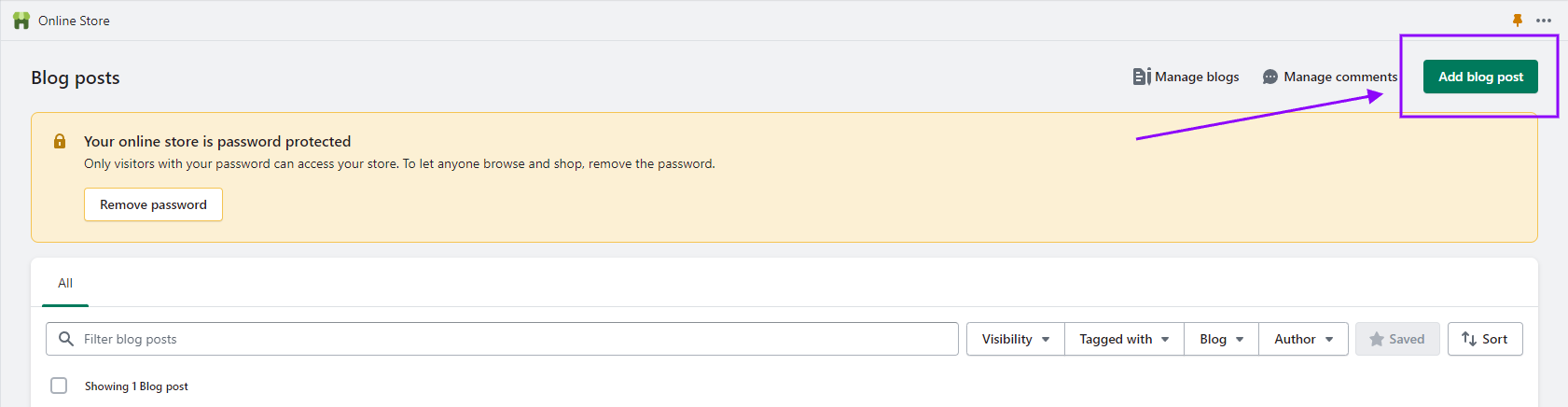1568x407 pixels.
Task: Click the orange pin icon
Action: point(1518,21)
